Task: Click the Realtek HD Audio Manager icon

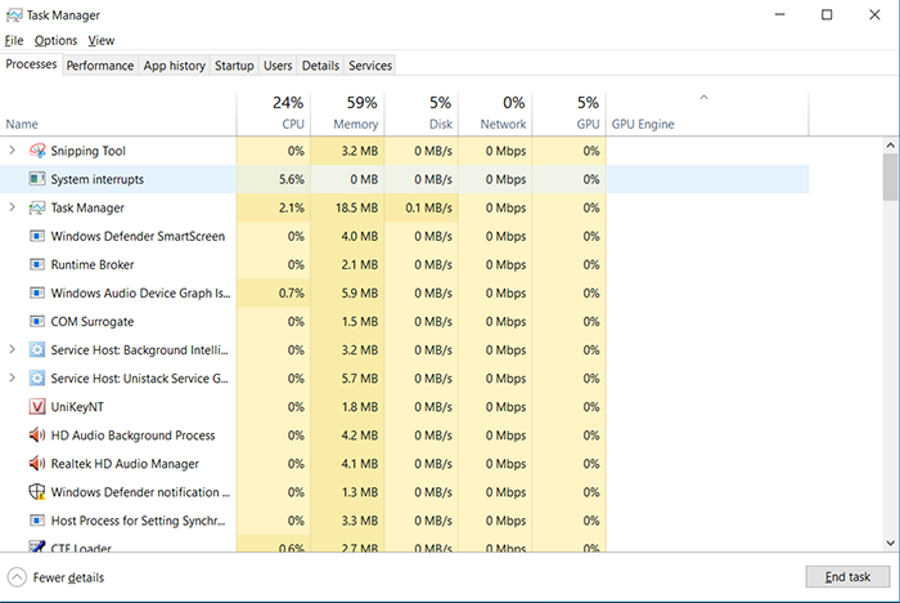Action: [37, 464]
